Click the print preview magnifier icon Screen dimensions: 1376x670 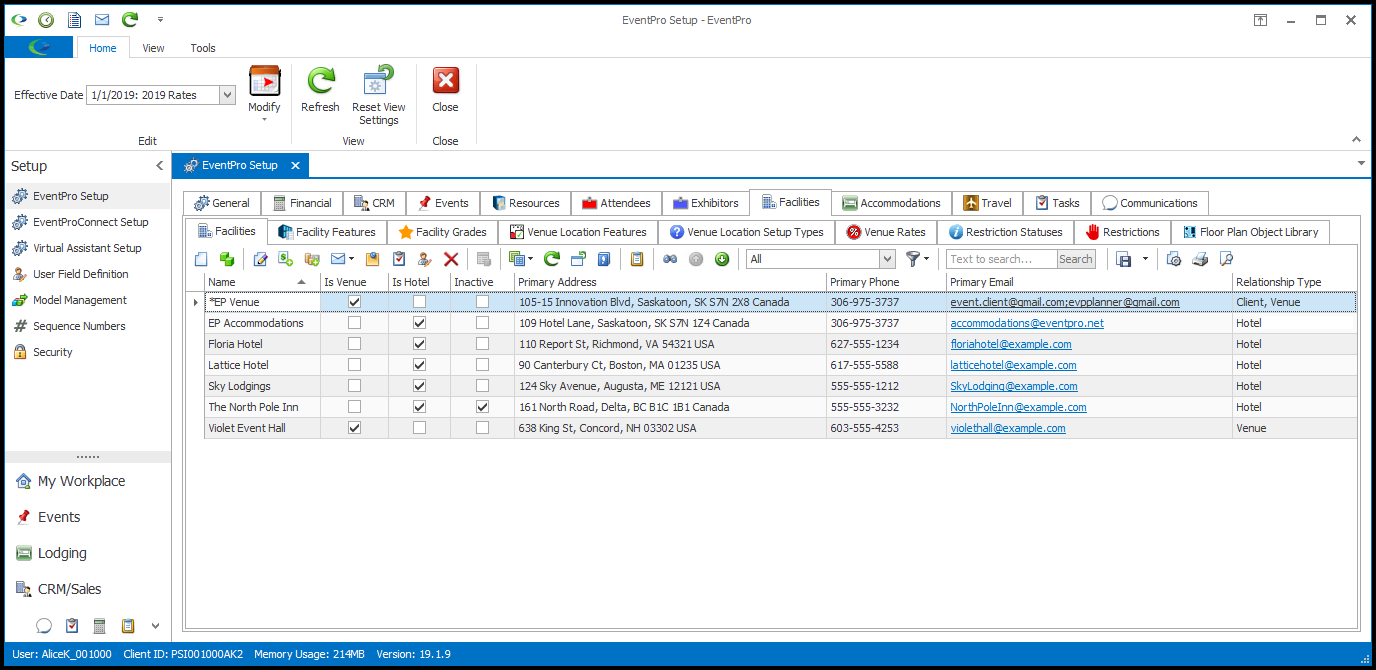(1227, 259)
